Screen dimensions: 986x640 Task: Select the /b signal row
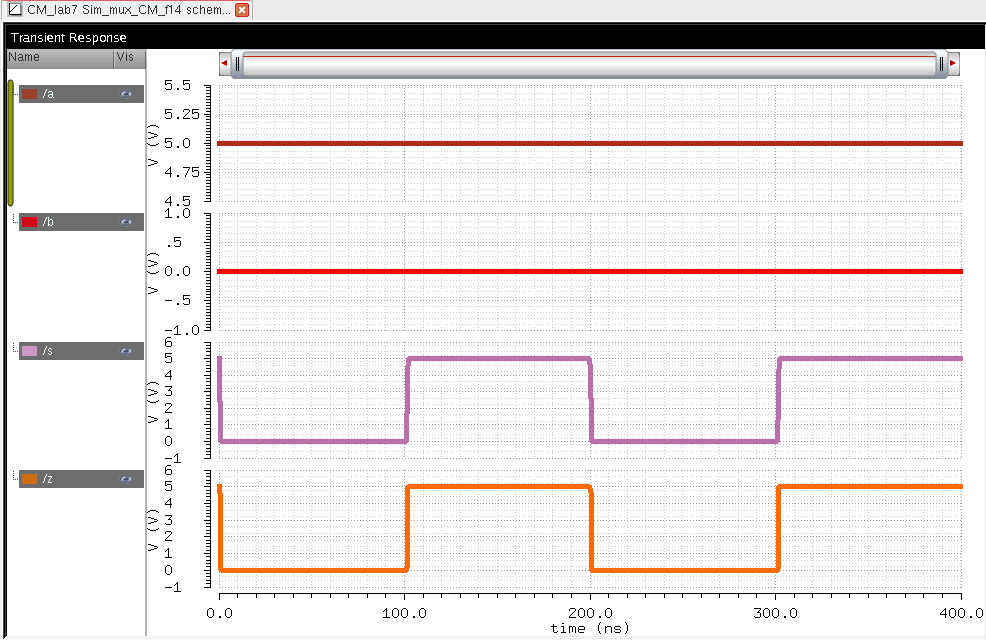point(81,222)
